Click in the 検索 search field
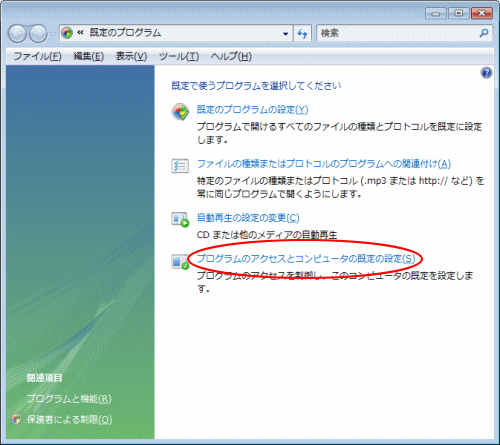The width and height of the screenshot is (500, 445). click(x=397, y=33)
